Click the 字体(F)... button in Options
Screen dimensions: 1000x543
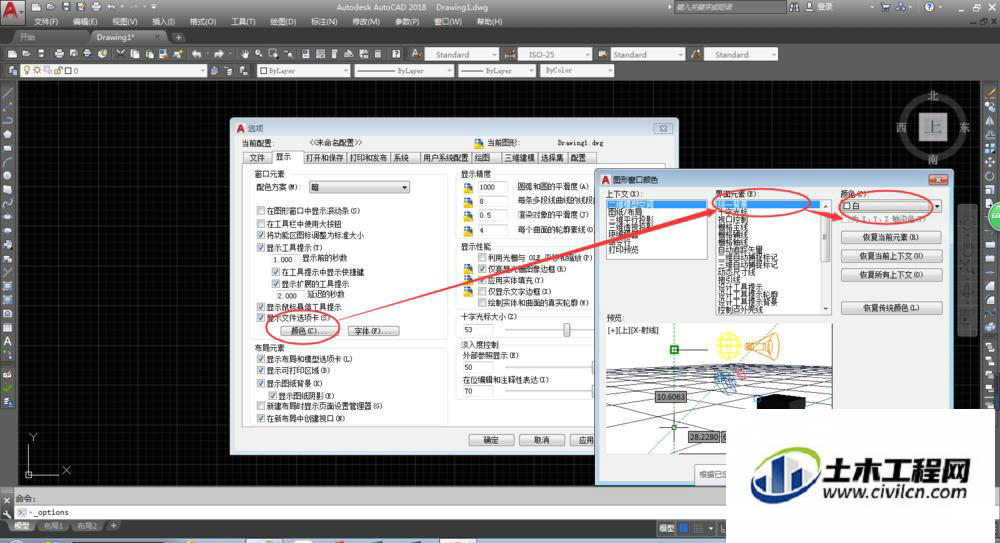[x=374, y=331]
